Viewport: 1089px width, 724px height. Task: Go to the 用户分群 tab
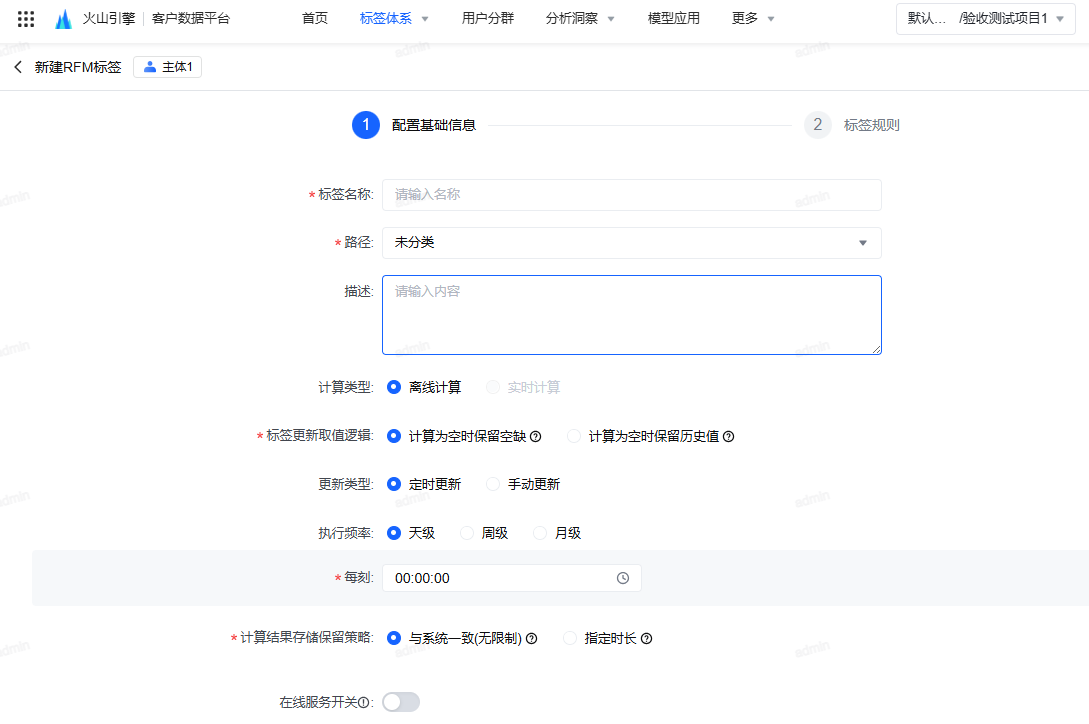(x=488, y=18)
